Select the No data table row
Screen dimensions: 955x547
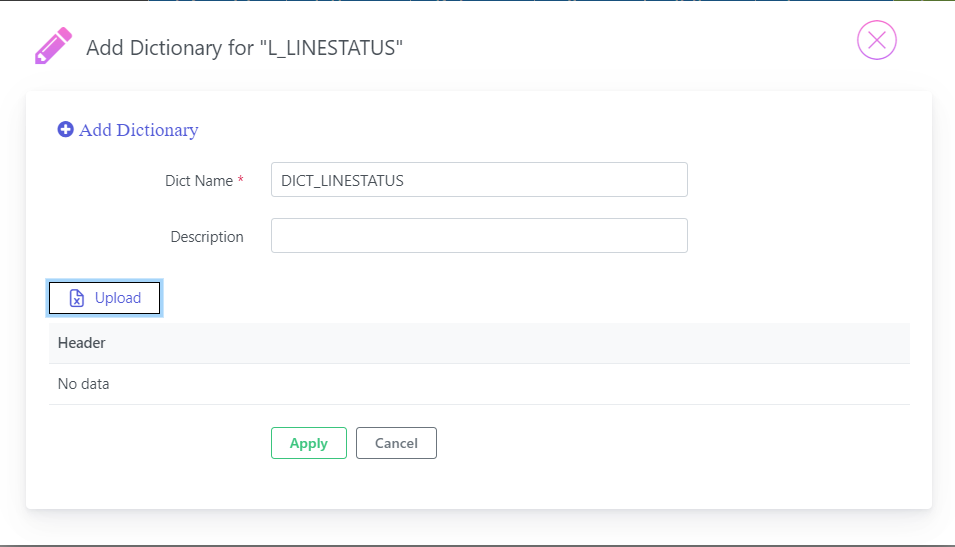479,384
